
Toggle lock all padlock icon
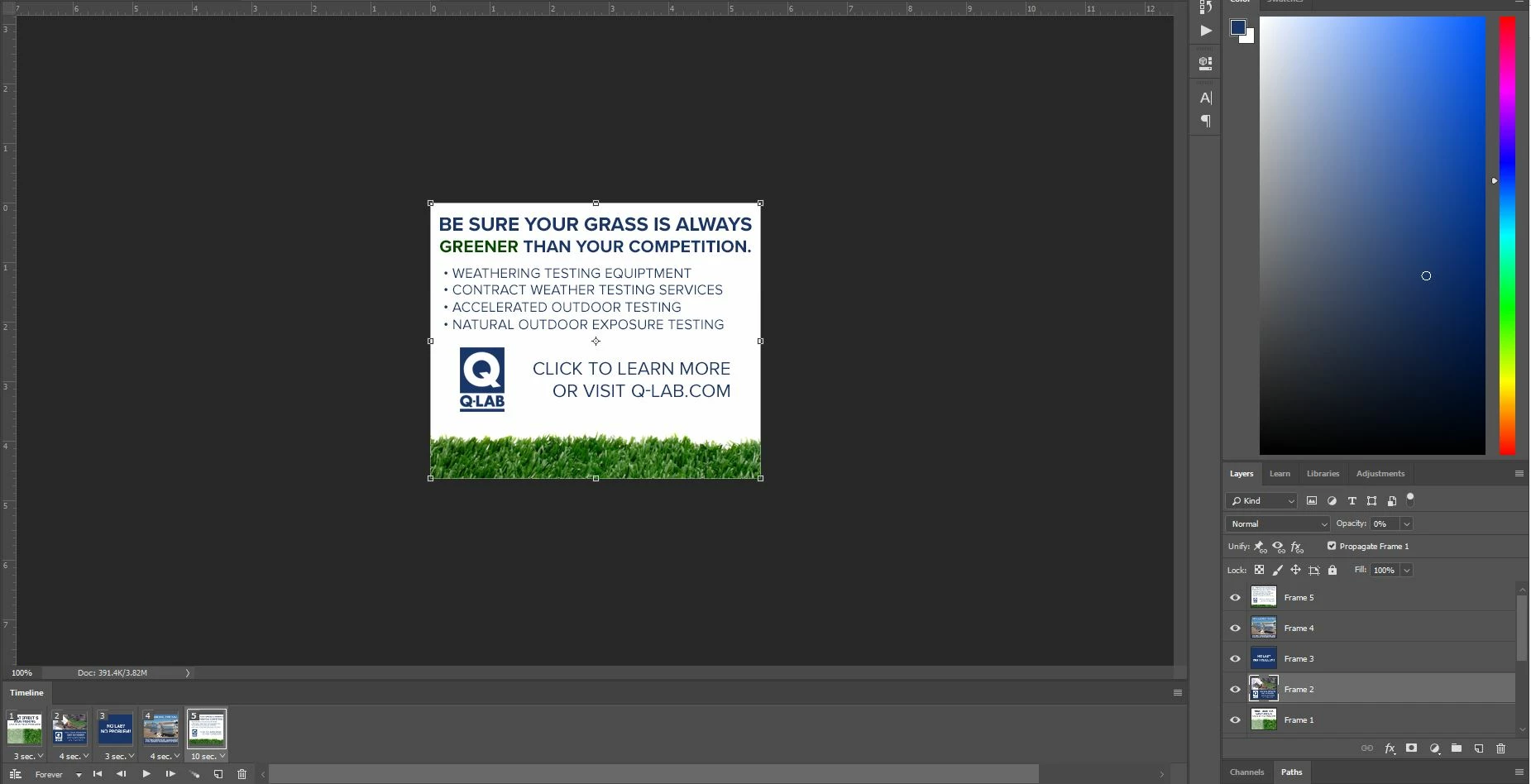[1332, 570]
